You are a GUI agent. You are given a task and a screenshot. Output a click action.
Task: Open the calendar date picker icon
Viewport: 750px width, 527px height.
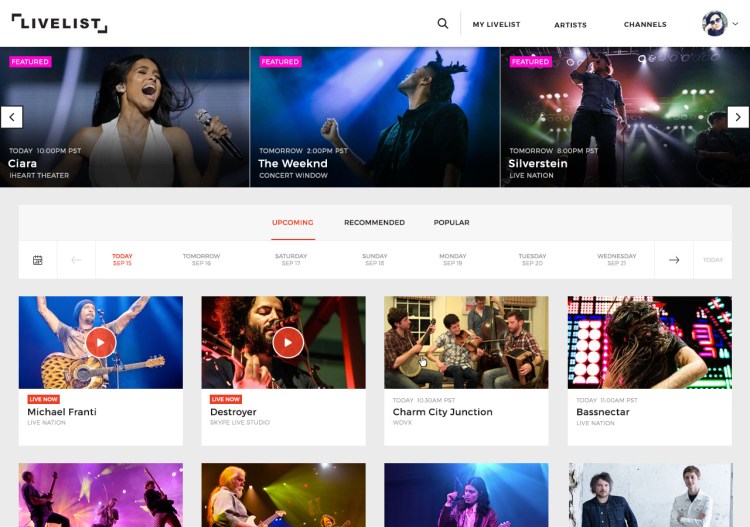(x=38, y=260)
